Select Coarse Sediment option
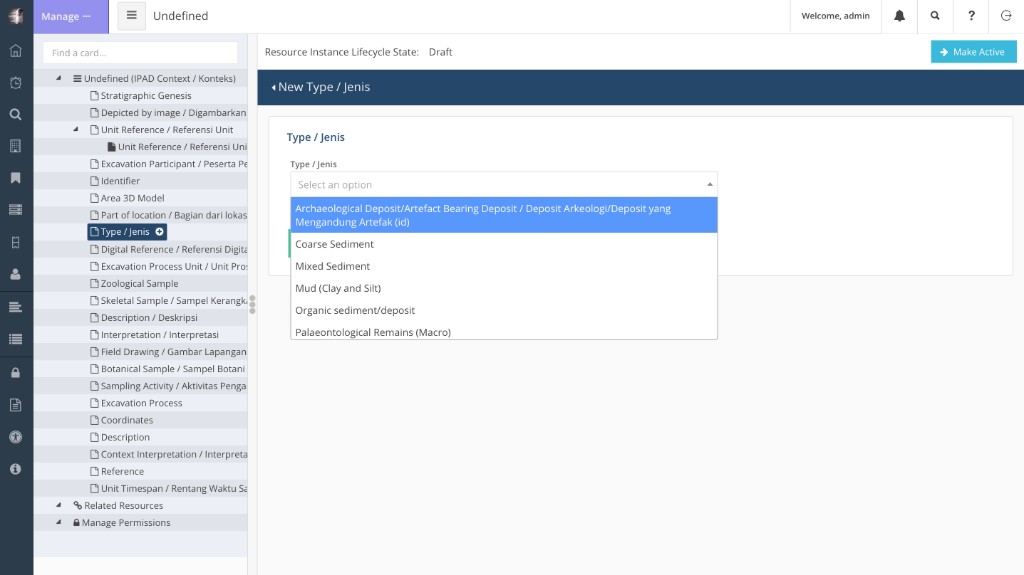The height and width of the screenshot is (575, 1024). pyautogui.click(x=504, y=244)
